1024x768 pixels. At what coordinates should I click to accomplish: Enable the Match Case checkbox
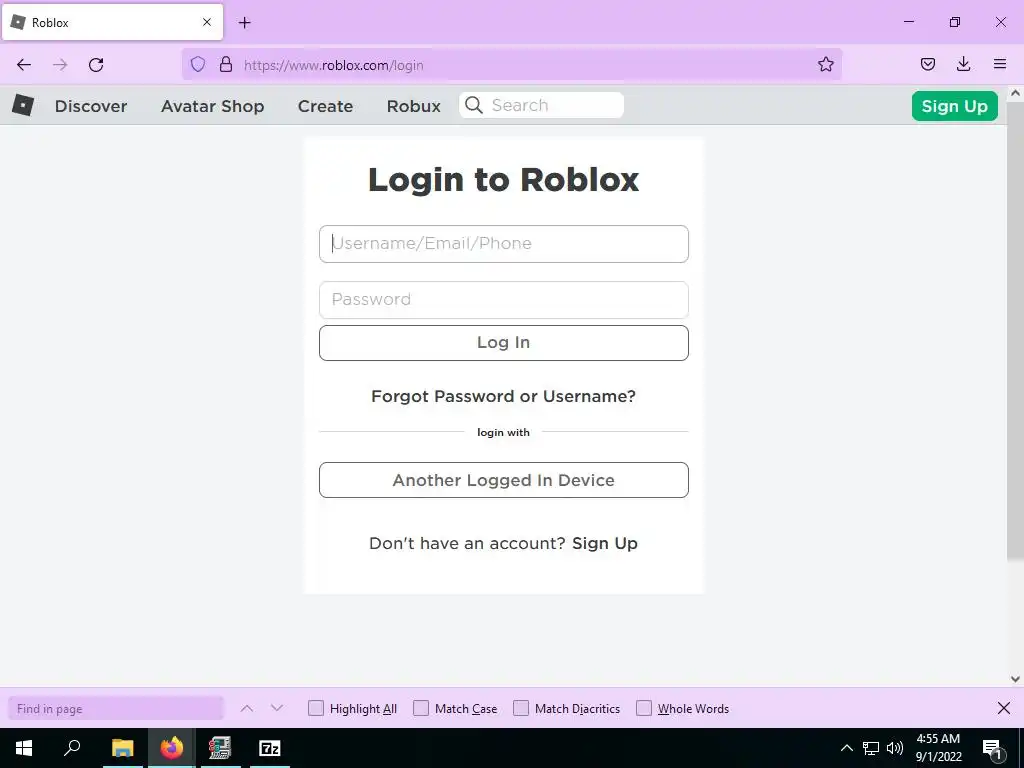tap(421, 709)
